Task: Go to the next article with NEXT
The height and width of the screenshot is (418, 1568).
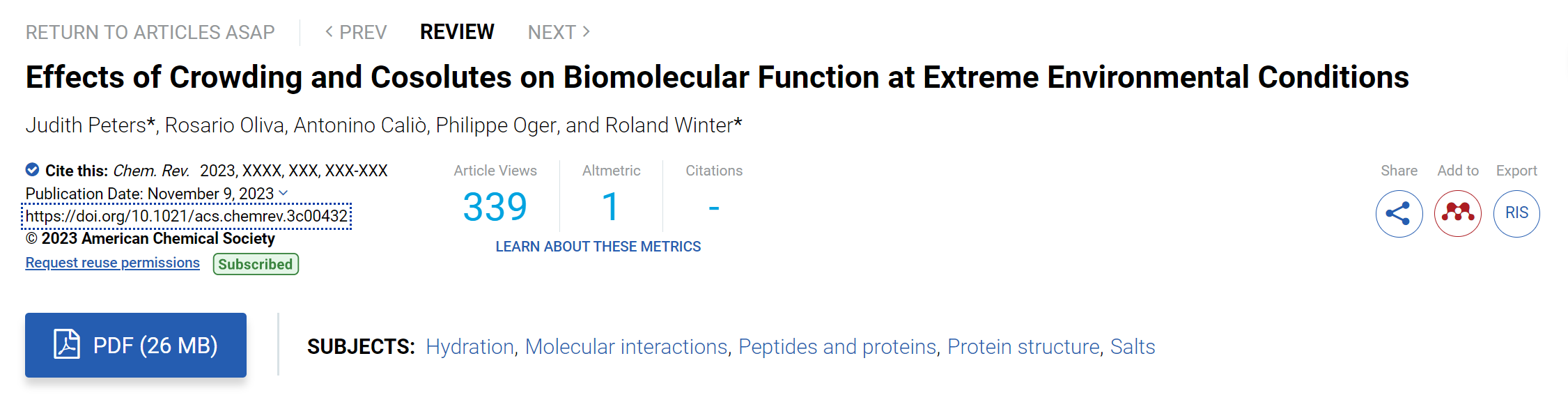Action: pos(559,32)
